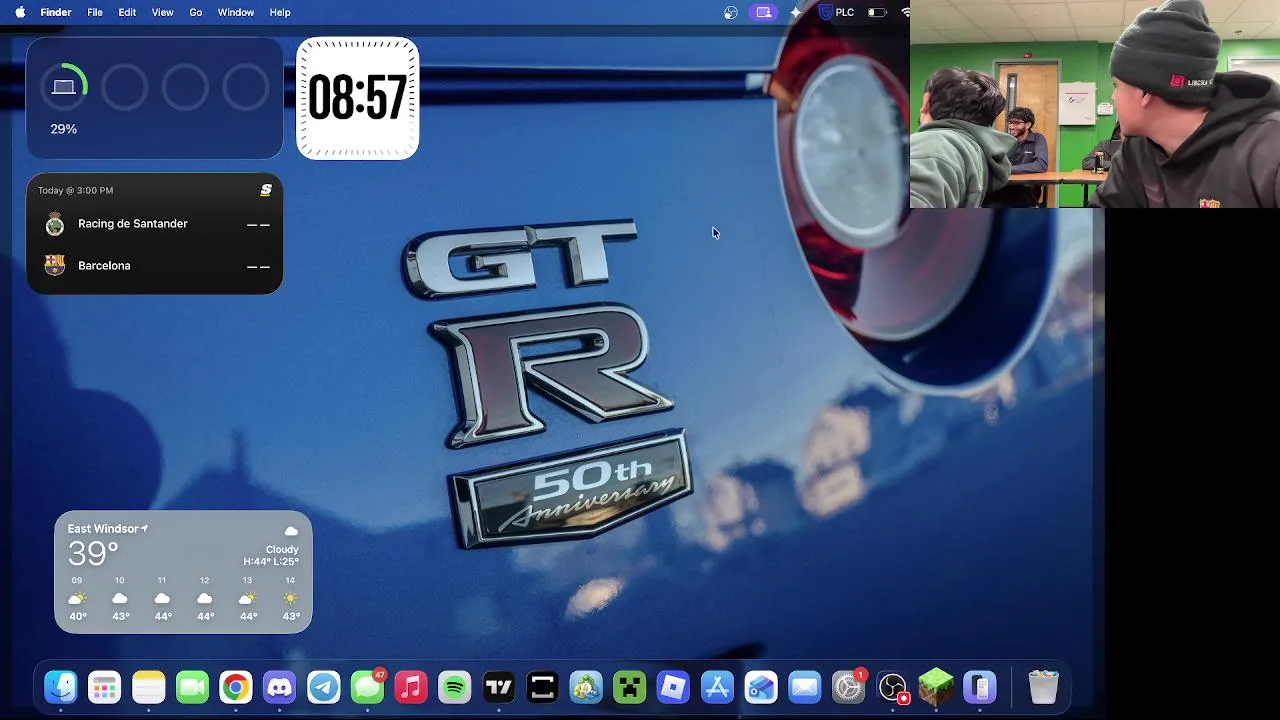This screenshot has height=720, width=1280.
Task: Start FaceTime from the Dock
Action: [192, 687]
